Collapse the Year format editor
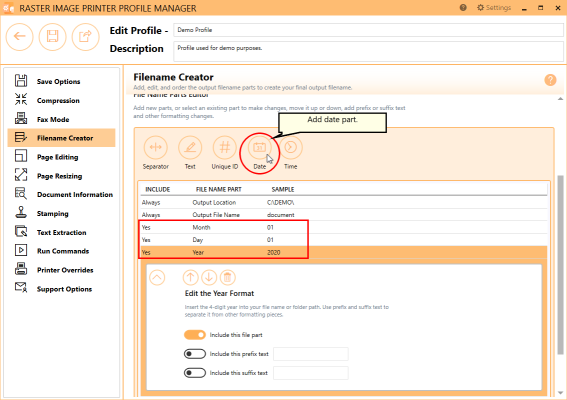This screenshot has width=567, height=400. [x=157, y=278]
